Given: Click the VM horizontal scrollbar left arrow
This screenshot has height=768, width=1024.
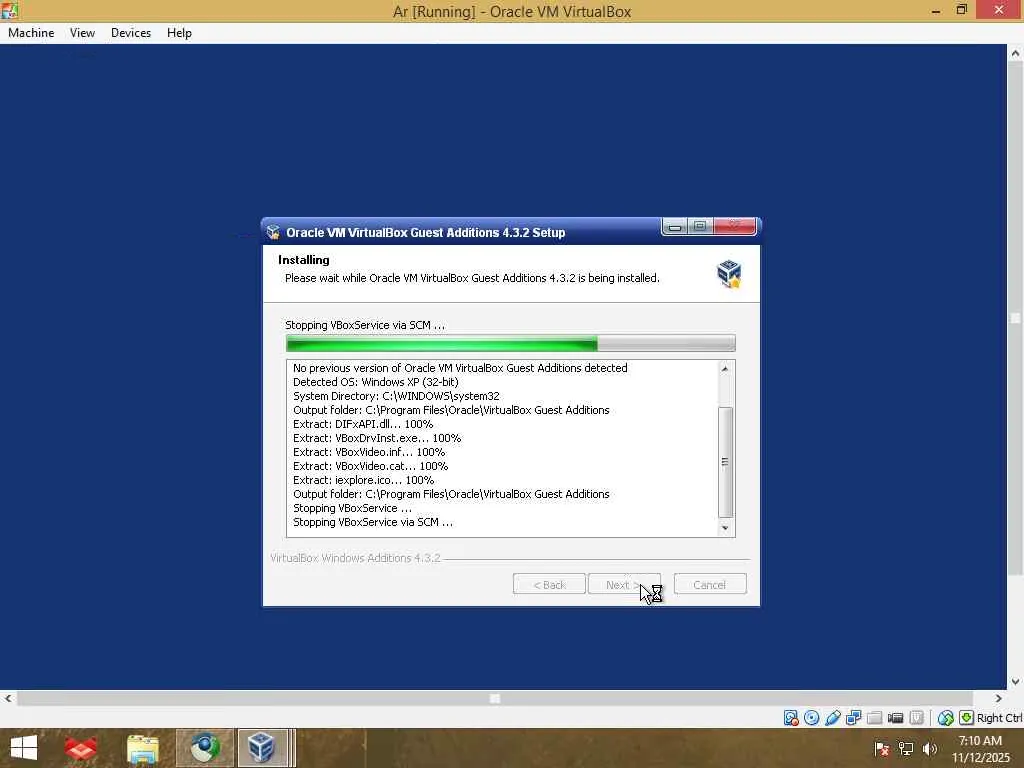Looking at the screenshot, I should point(8,698).
